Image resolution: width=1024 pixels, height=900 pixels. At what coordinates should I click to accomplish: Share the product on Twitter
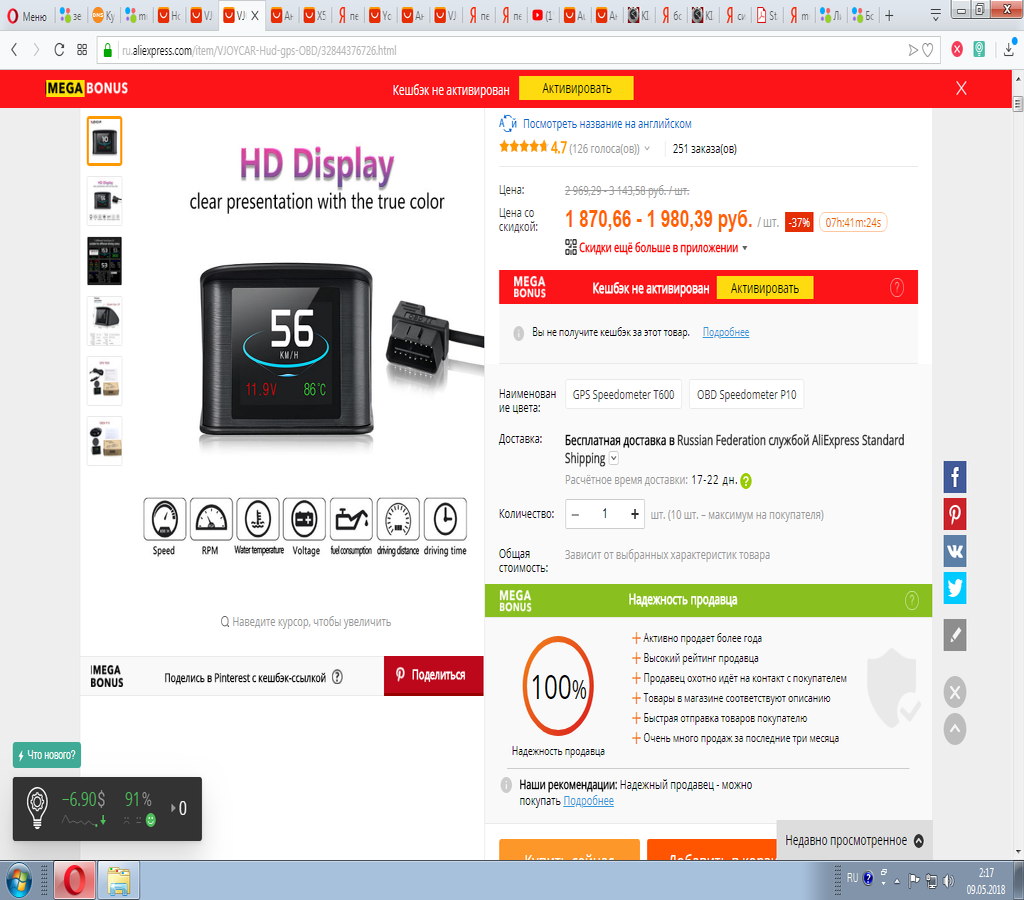(955, 588)
